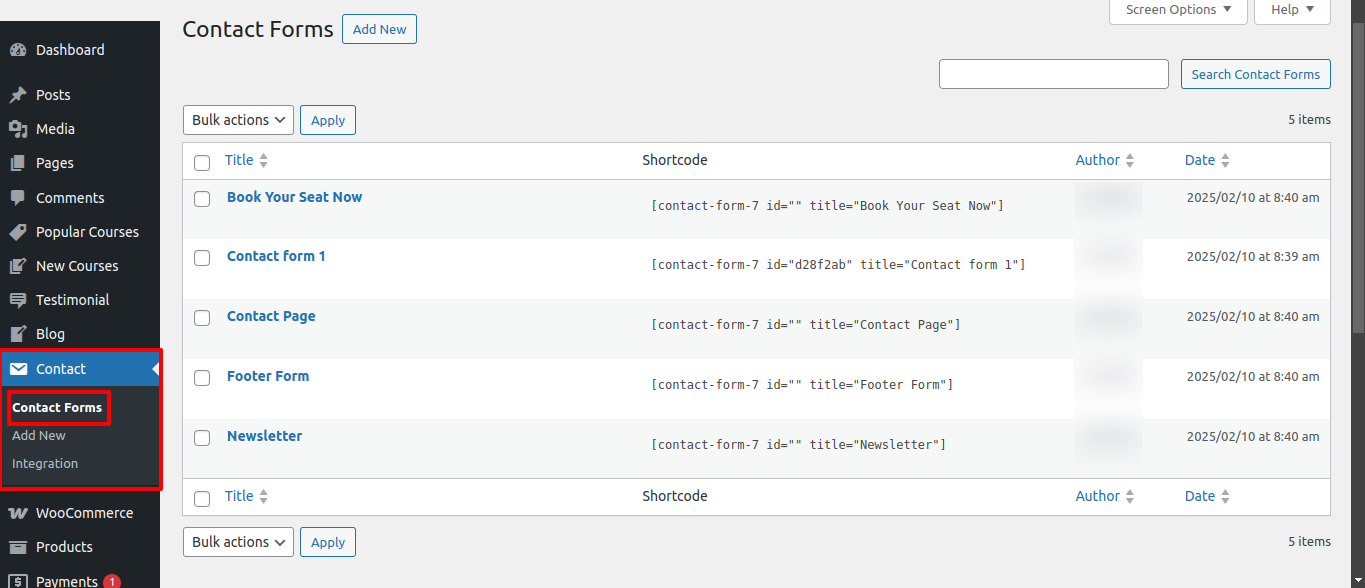Click the WooCommerce logo icon
Image resolution: width=1365 pixels, height=588 pixels.
coord(18,513)
